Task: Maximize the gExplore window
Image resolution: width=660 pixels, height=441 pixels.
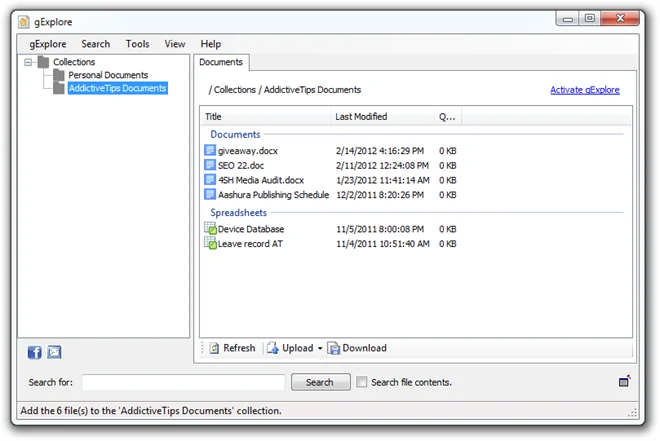Action: [590, 18]
